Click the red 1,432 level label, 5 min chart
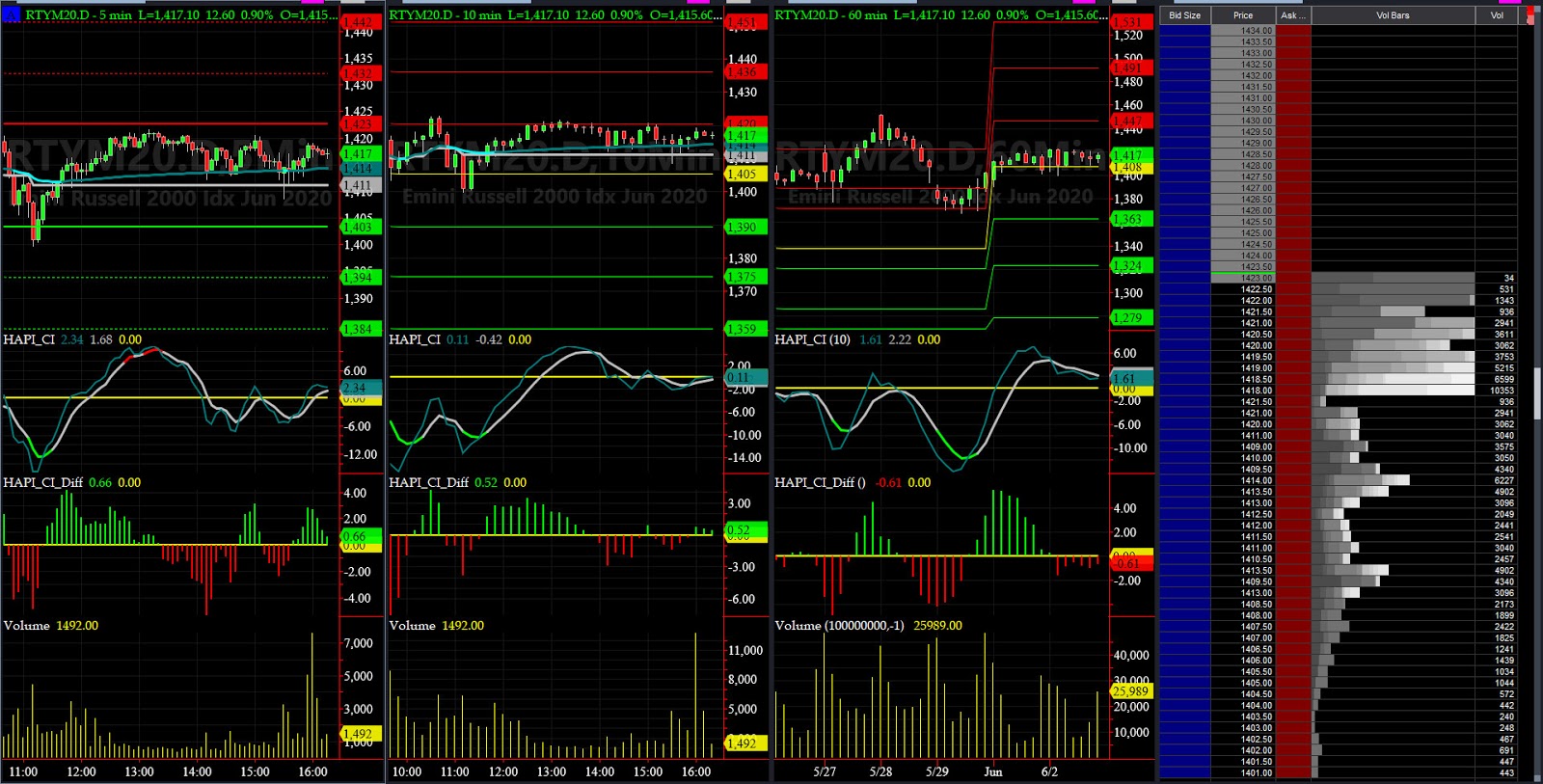This screenshot has height=784, width=1543. point(361,73)
